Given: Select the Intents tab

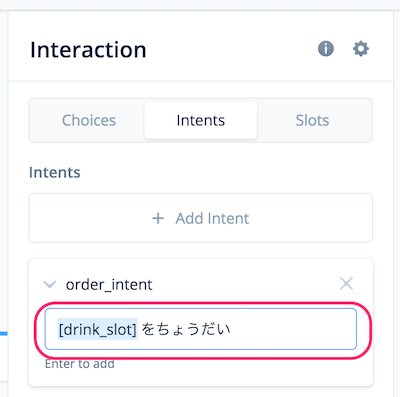Looking at the screenshot, I should coord(201,120).
